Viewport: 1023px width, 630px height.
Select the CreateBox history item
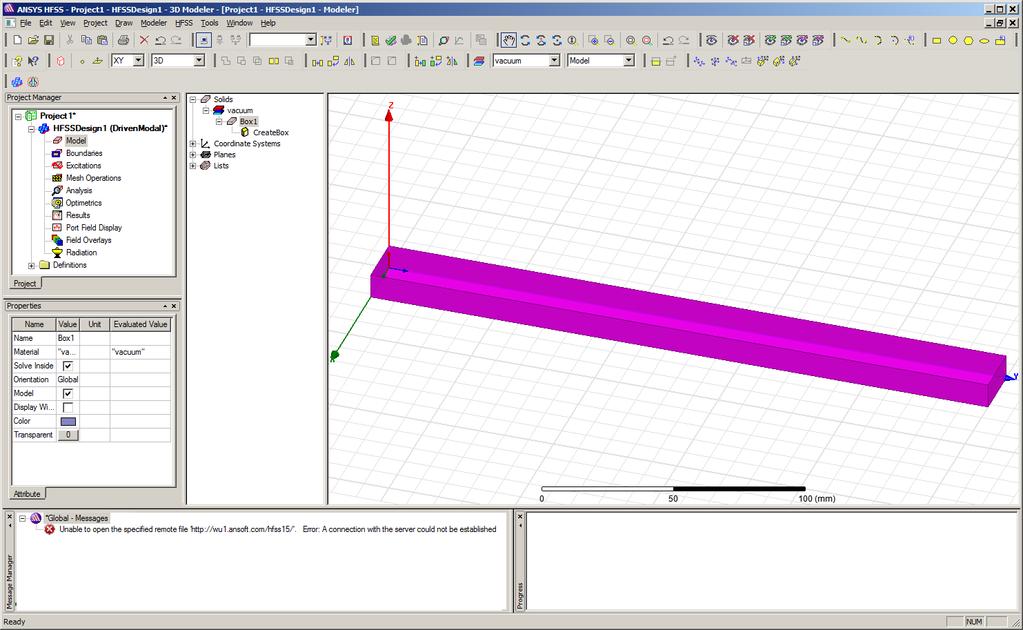[271, 132]
